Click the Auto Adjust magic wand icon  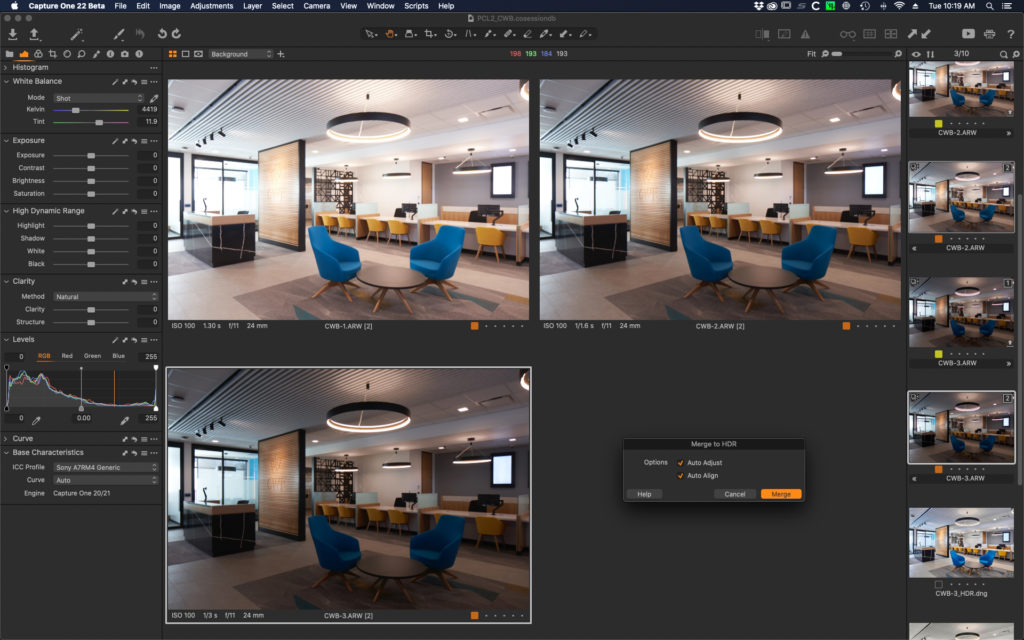coord(76,34)
